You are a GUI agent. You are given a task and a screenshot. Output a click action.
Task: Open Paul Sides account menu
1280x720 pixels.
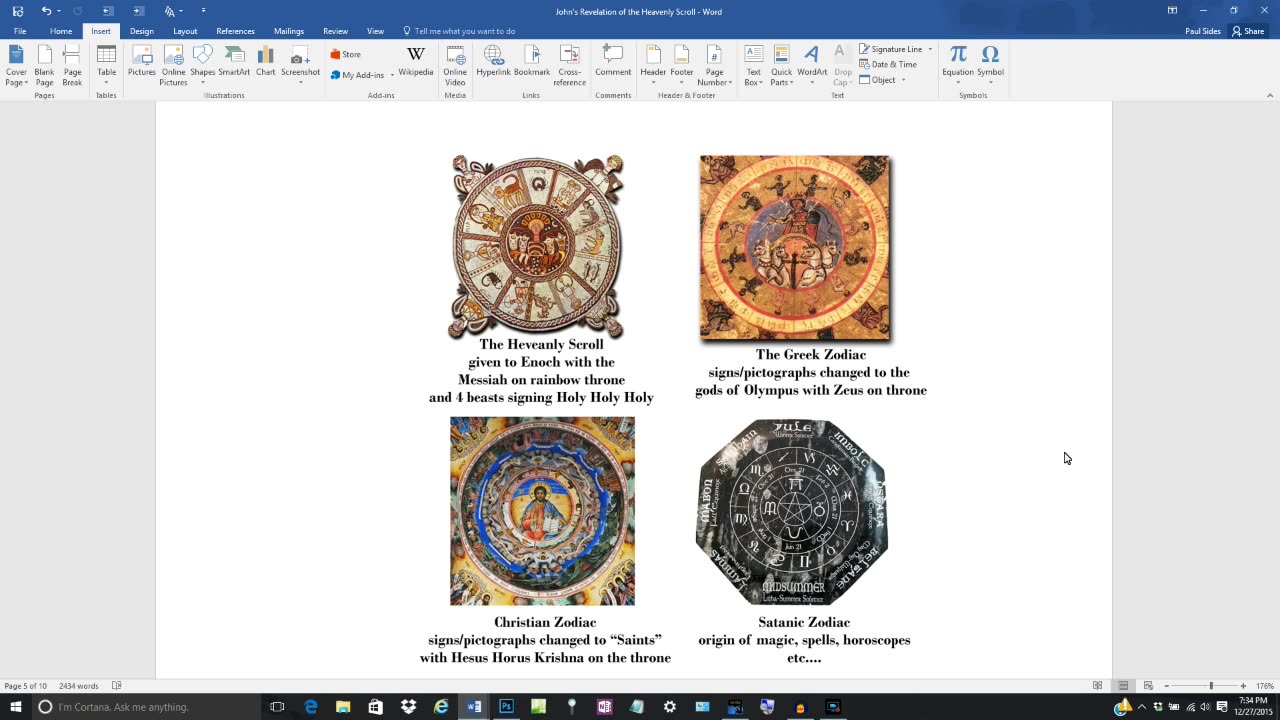coord(1202,31)
